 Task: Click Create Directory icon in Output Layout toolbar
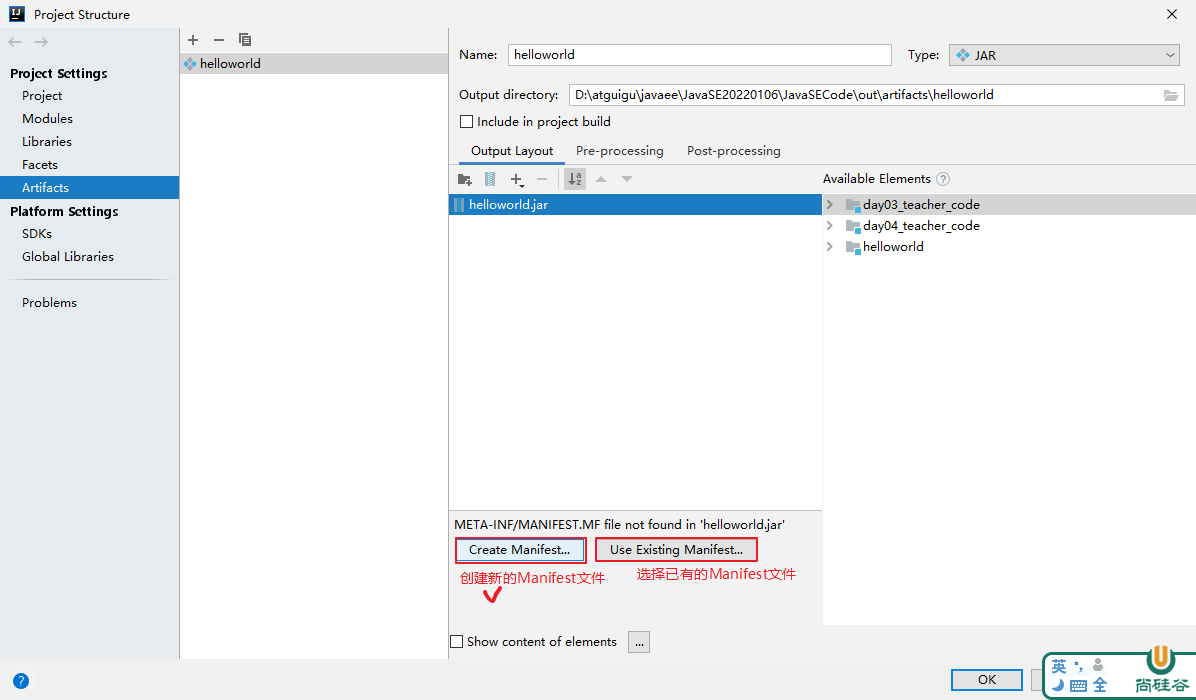pyautogui.click(x=464, y=179)
